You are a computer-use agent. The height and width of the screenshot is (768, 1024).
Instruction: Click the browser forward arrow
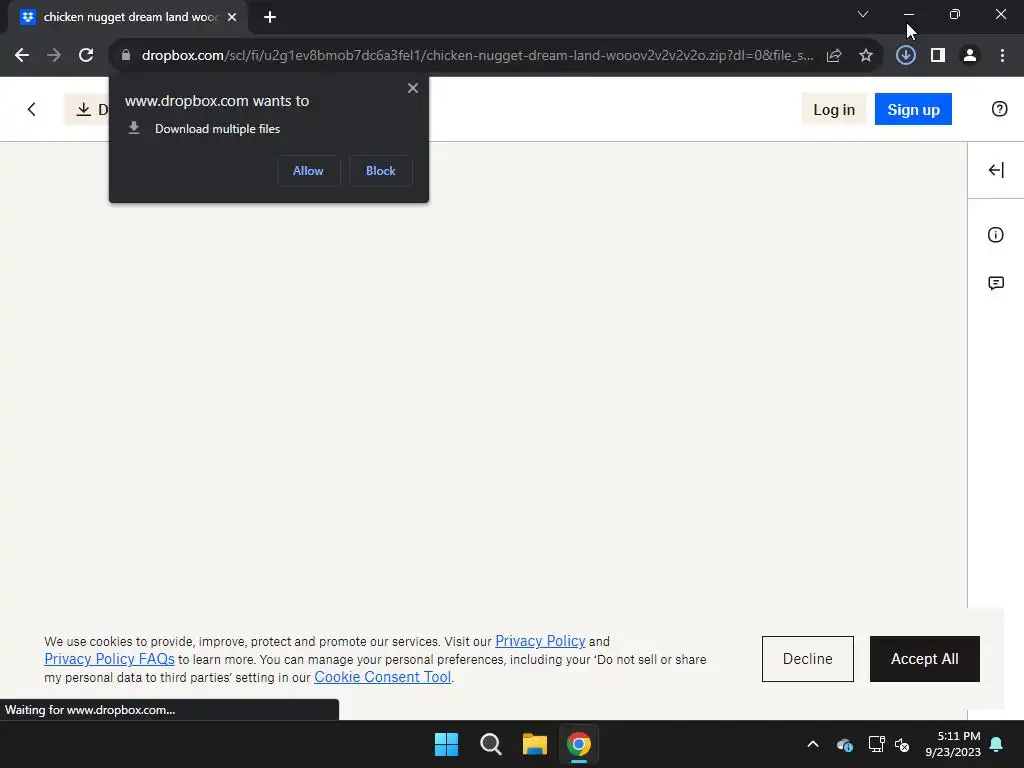point(54,56)
